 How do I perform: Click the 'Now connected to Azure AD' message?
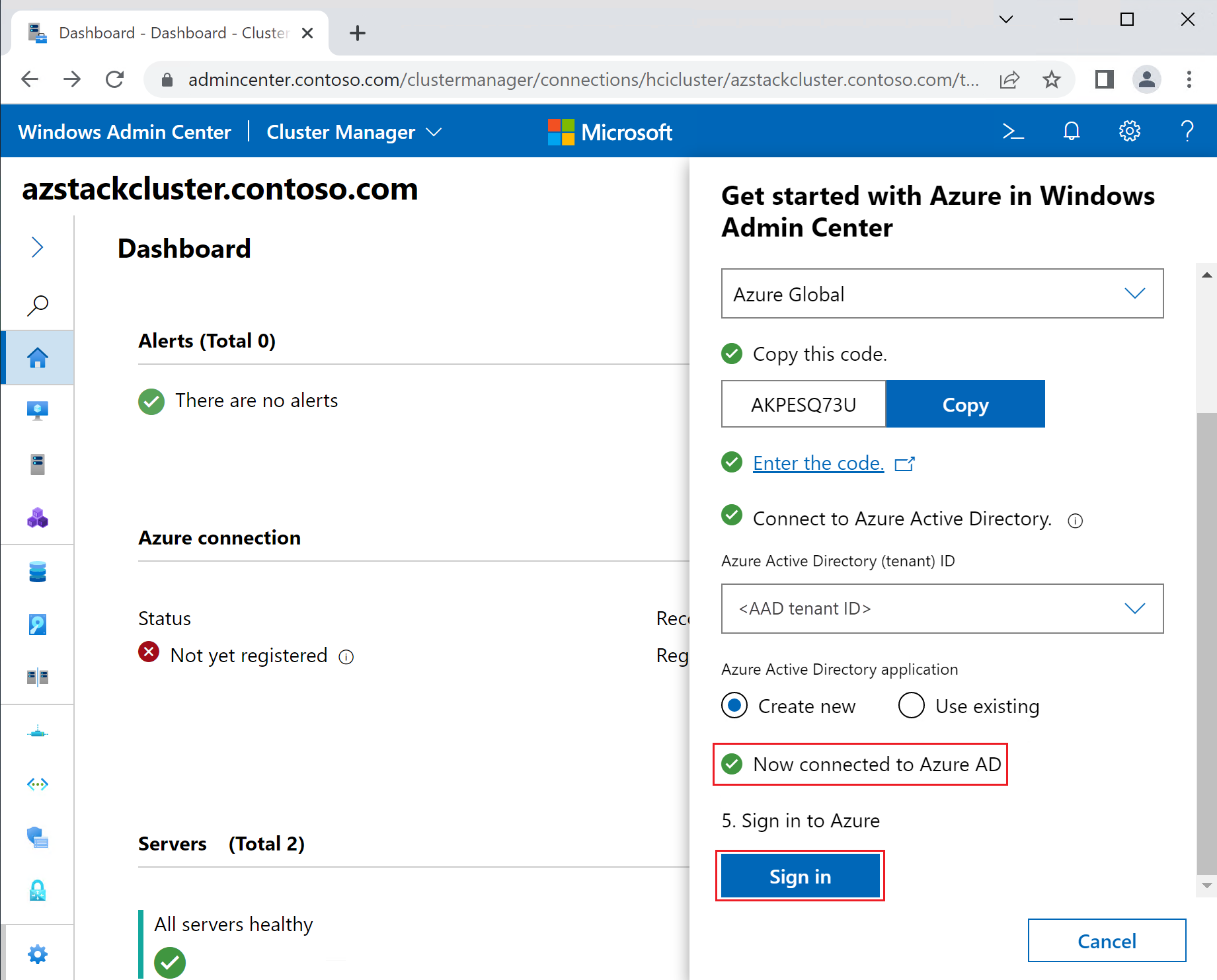click(x=877, y=765)
